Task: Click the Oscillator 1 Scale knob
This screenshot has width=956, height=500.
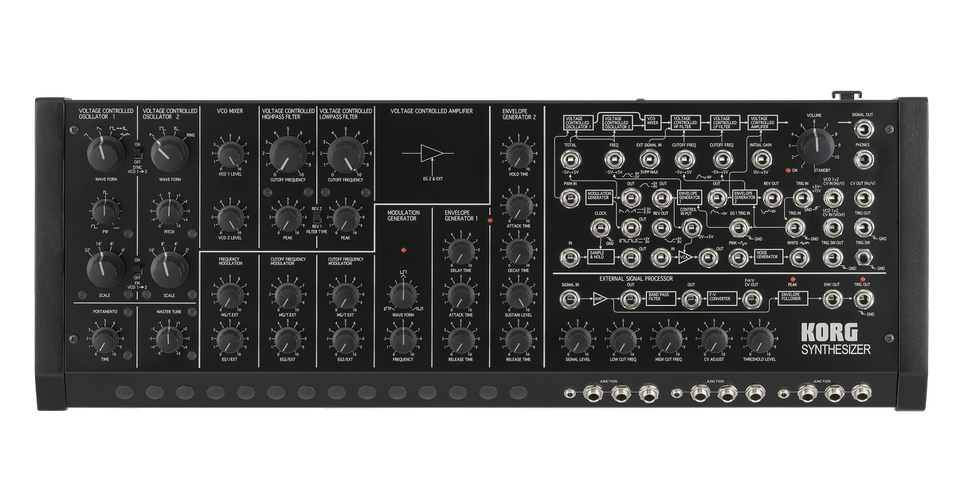Action: point(105,269)
